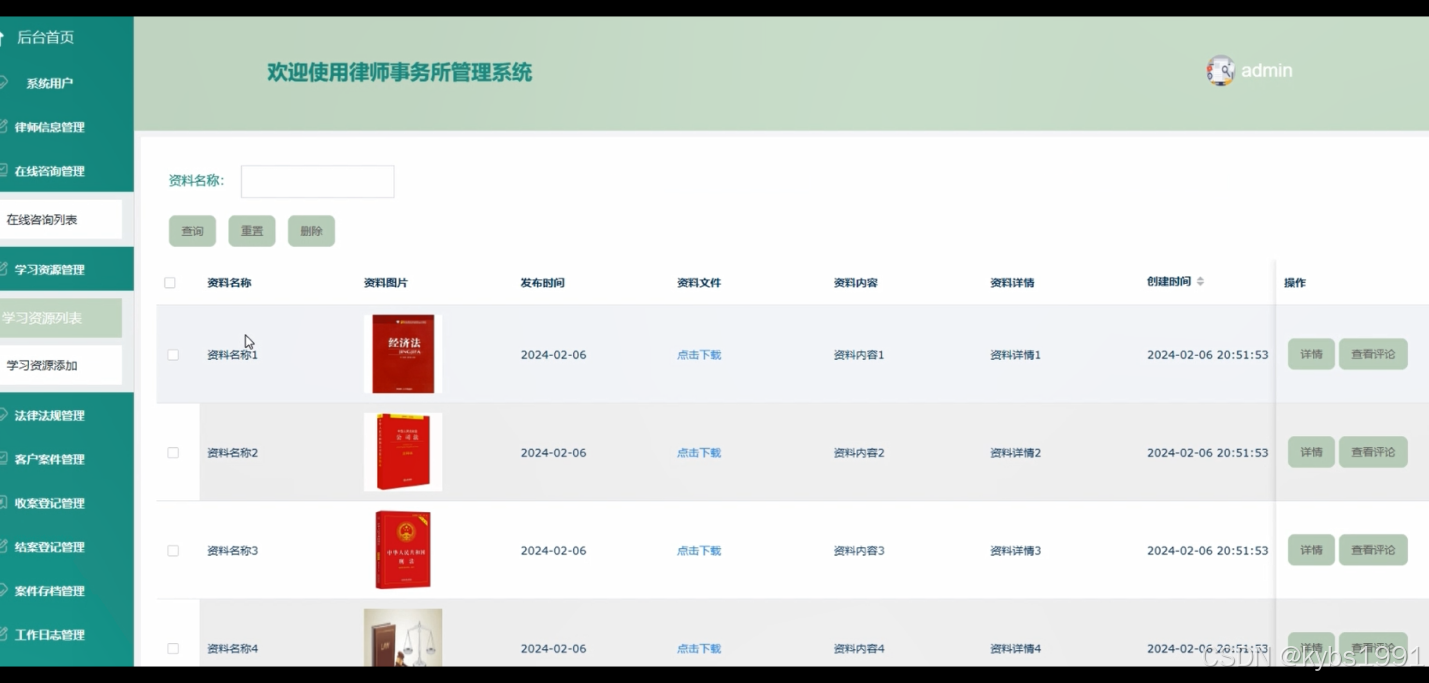
Task: Go to 后台首页
Action: tap(45, 38)
